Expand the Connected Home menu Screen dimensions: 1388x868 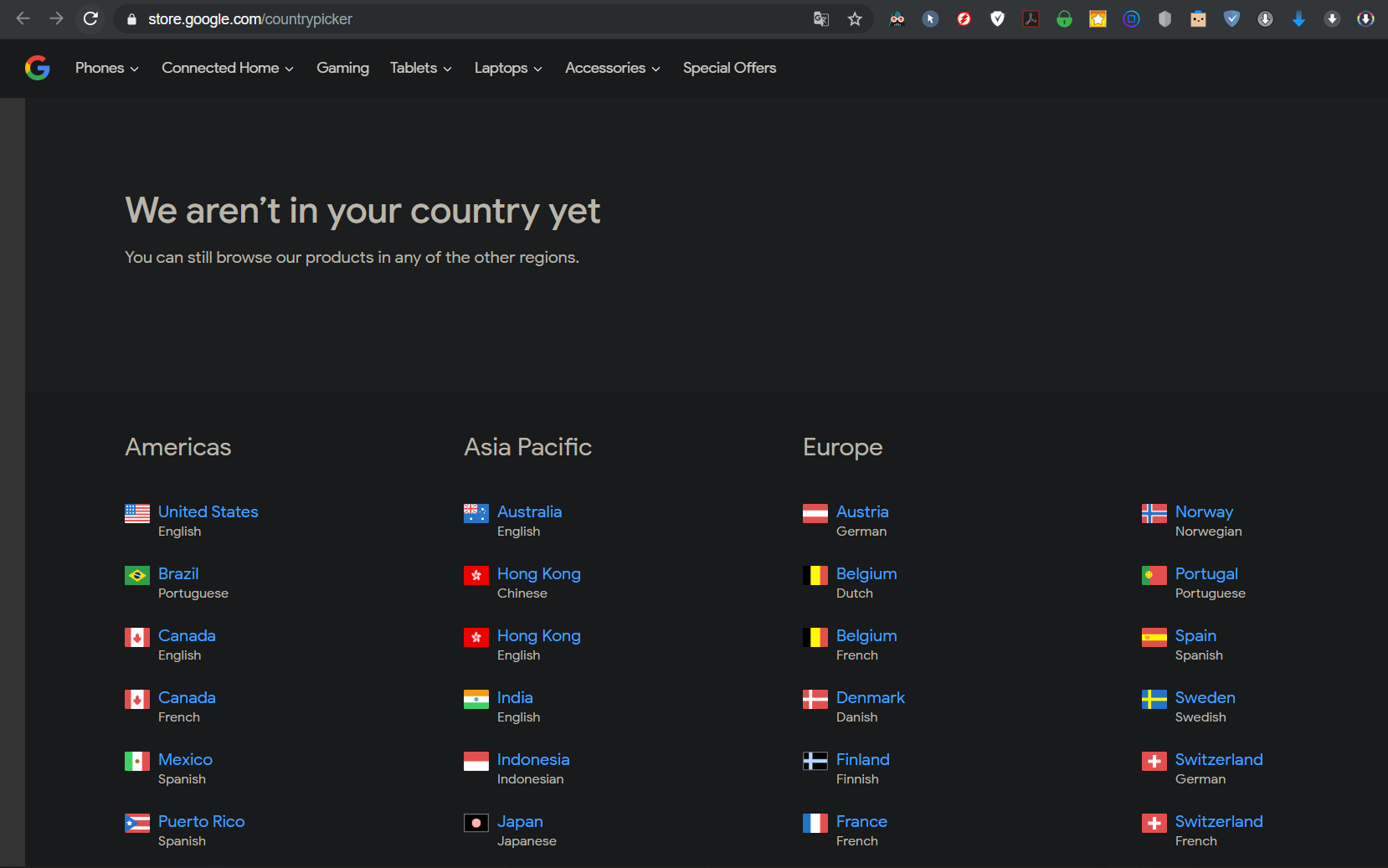[x=228, y=68]
